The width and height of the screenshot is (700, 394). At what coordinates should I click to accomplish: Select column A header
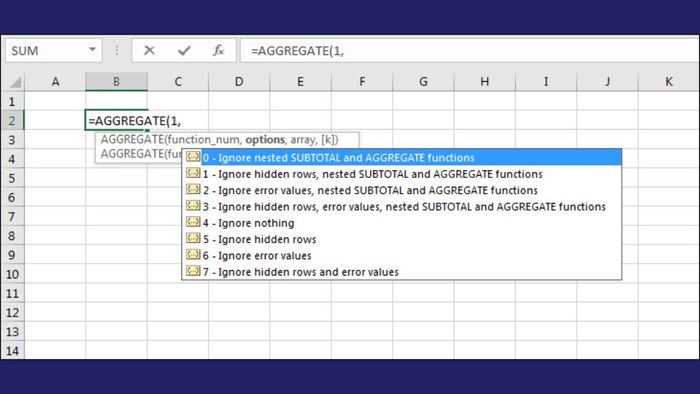pos(55,82)
